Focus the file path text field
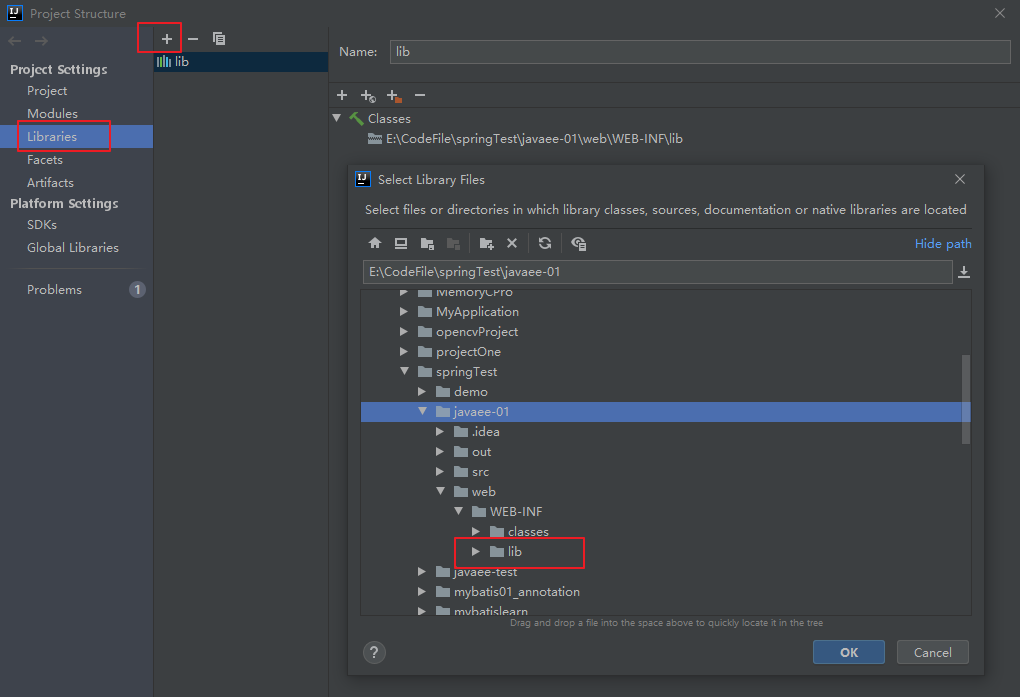This screenshot has height=697, width=1020. tap(658, 272)
